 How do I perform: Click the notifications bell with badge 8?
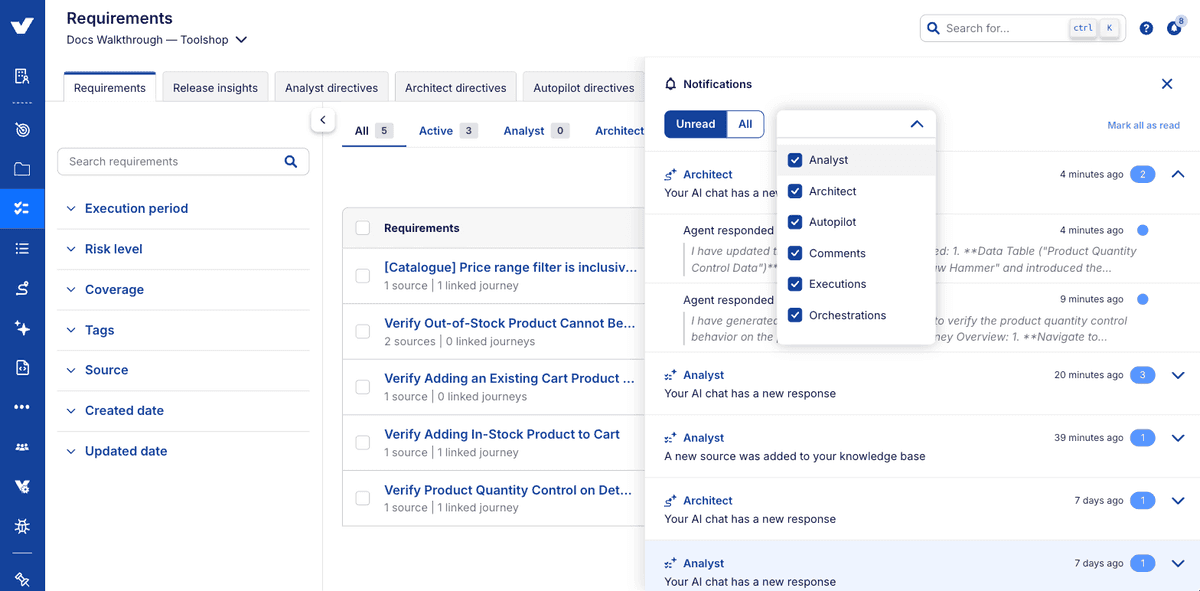tap(1174, 27)
